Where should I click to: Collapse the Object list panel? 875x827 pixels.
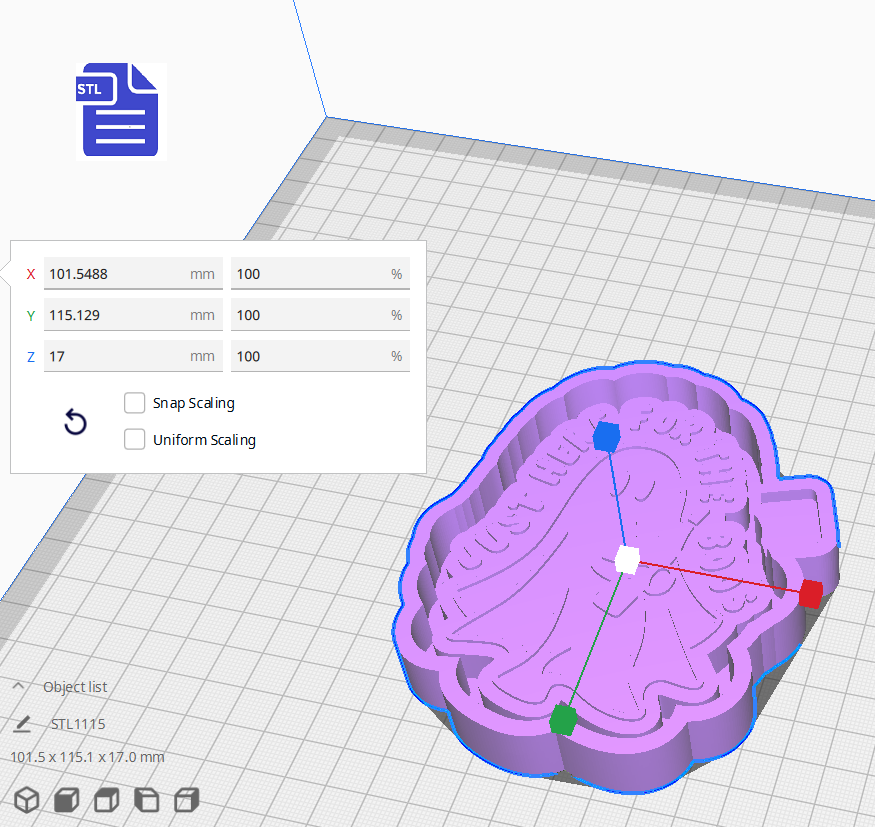click(x=17, y=686)
